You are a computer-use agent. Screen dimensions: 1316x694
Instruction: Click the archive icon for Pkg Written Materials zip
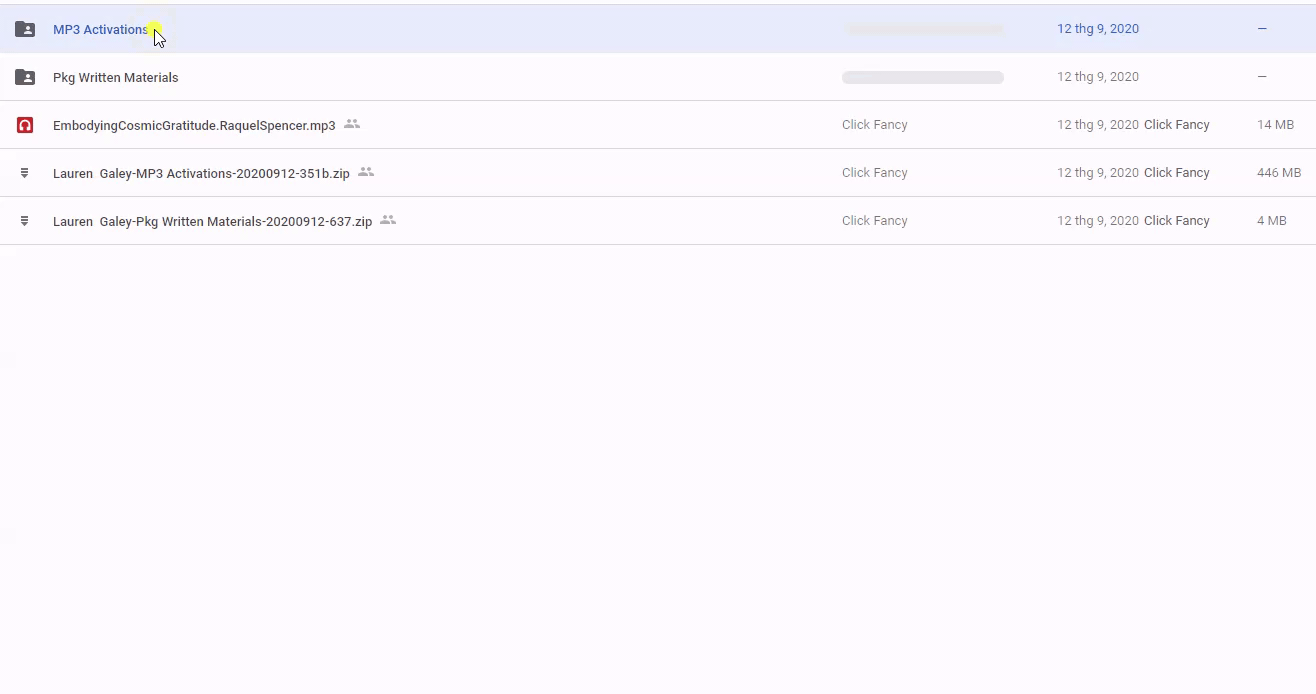(x=25, y=221)
